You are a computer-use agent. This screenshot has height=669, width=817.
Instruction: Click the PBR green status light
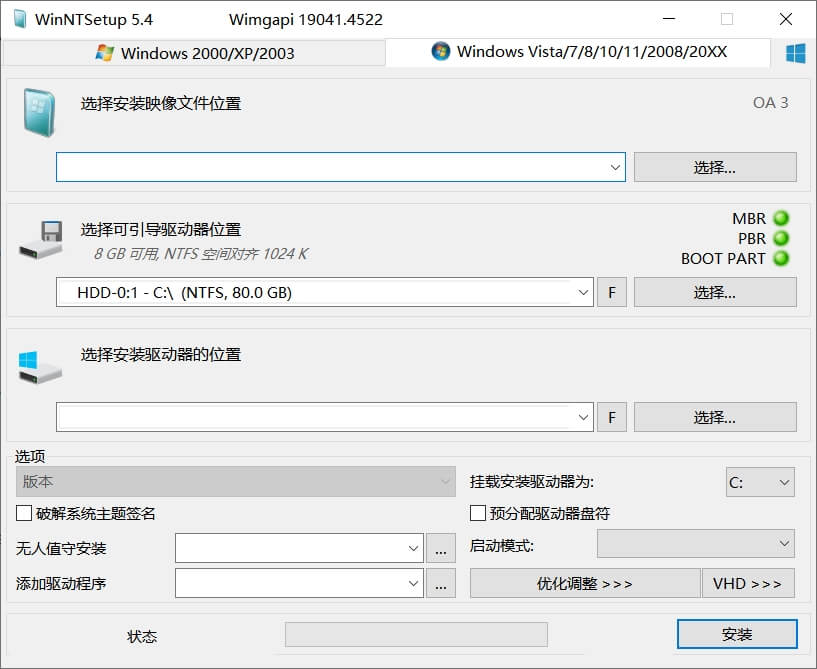[781, 238]
